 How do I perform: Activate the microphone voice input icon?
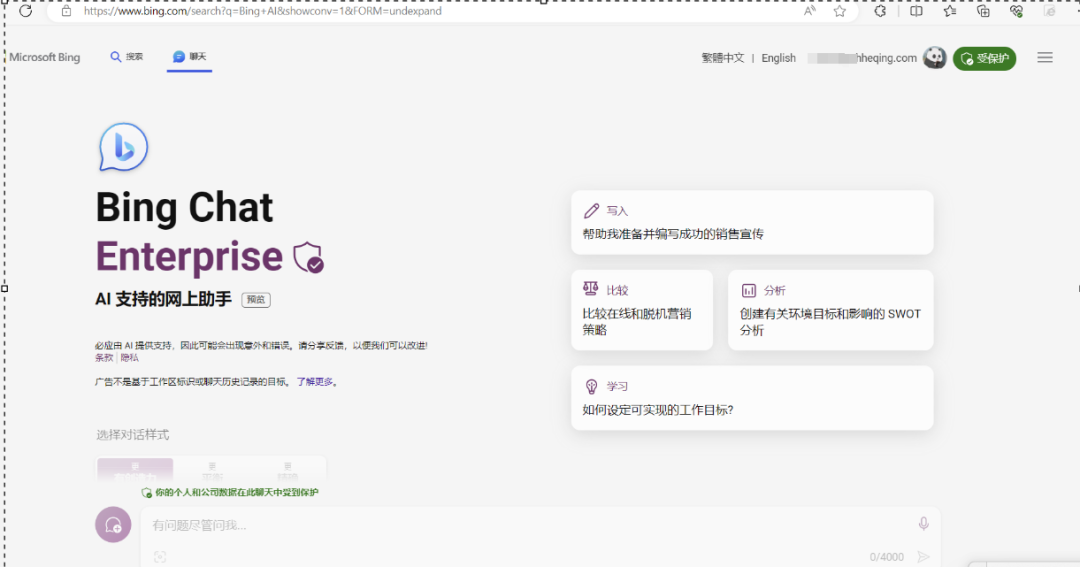coord(924,524)
